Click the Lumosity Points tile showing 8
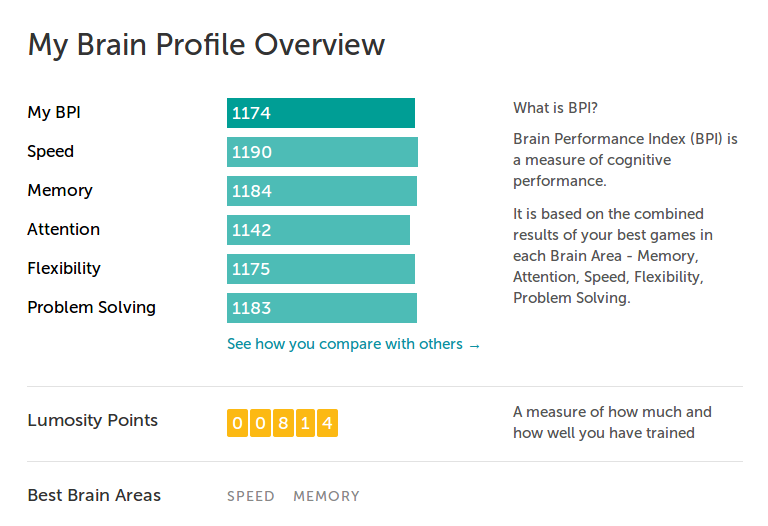Screen dimensions: 768x526 click(283, 423)
